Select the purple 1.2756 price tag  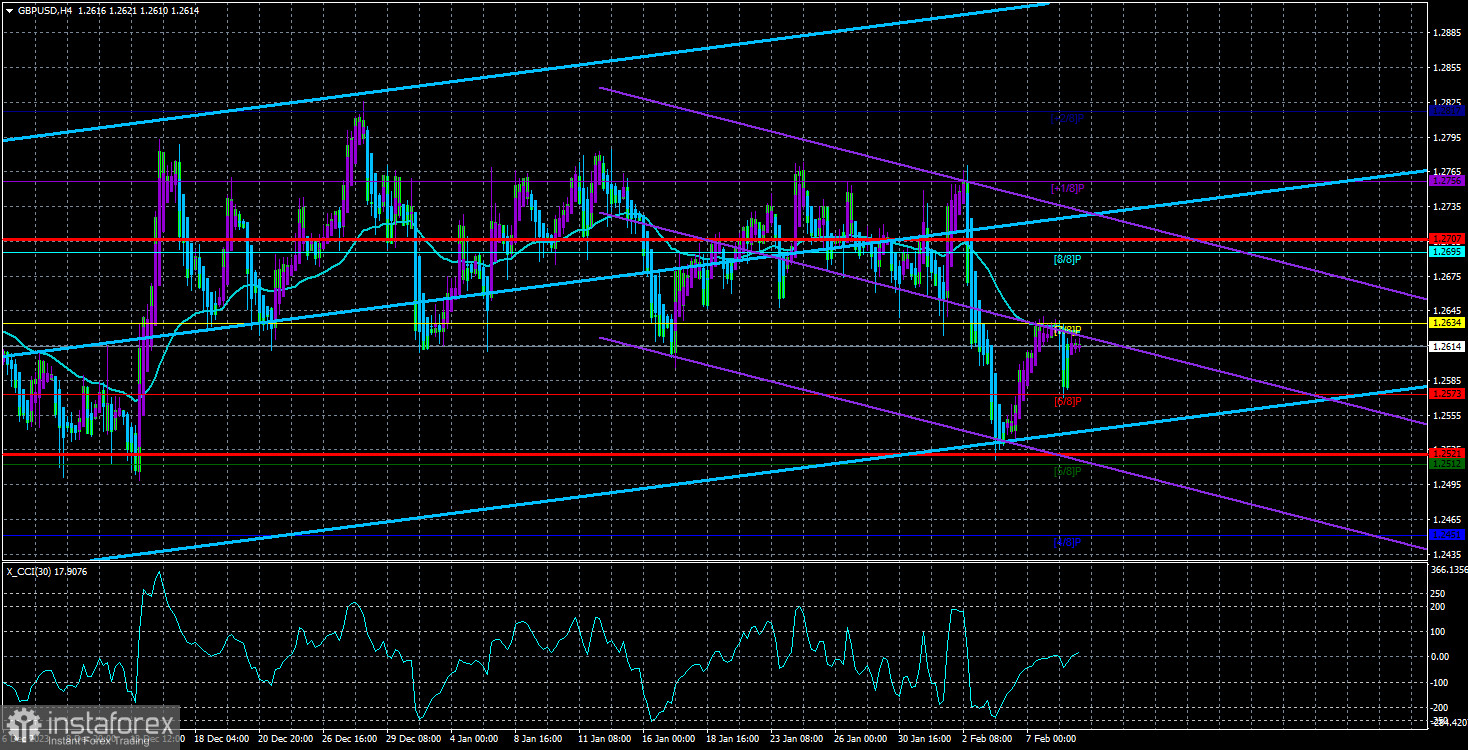(1448, 181)
